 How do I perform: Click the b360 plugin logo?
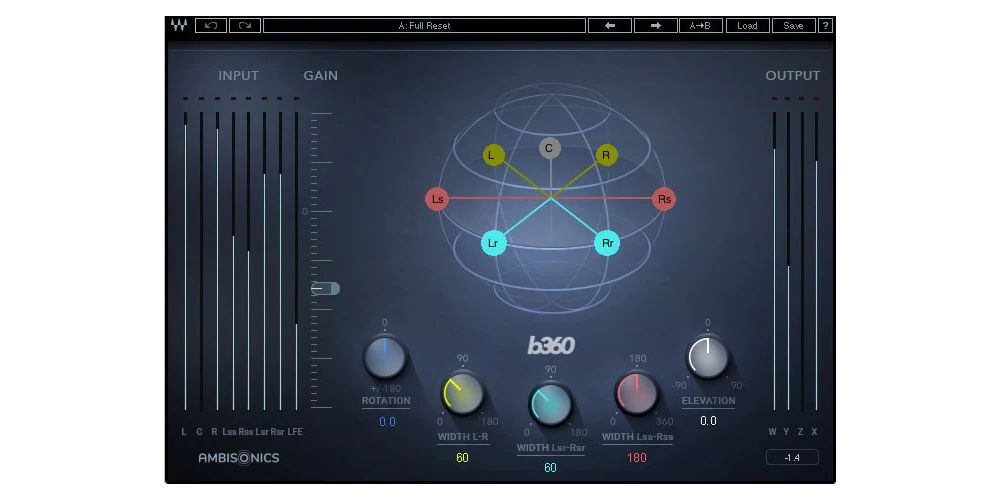click(551, 345)
